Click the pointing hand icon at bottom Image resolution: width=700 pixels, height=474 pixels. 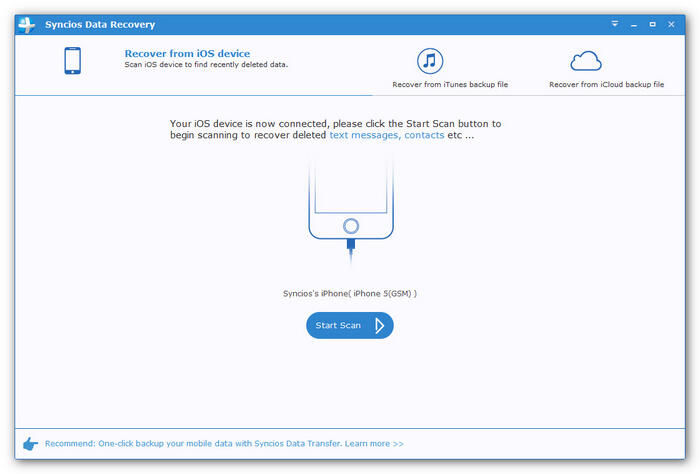[30, 443]
